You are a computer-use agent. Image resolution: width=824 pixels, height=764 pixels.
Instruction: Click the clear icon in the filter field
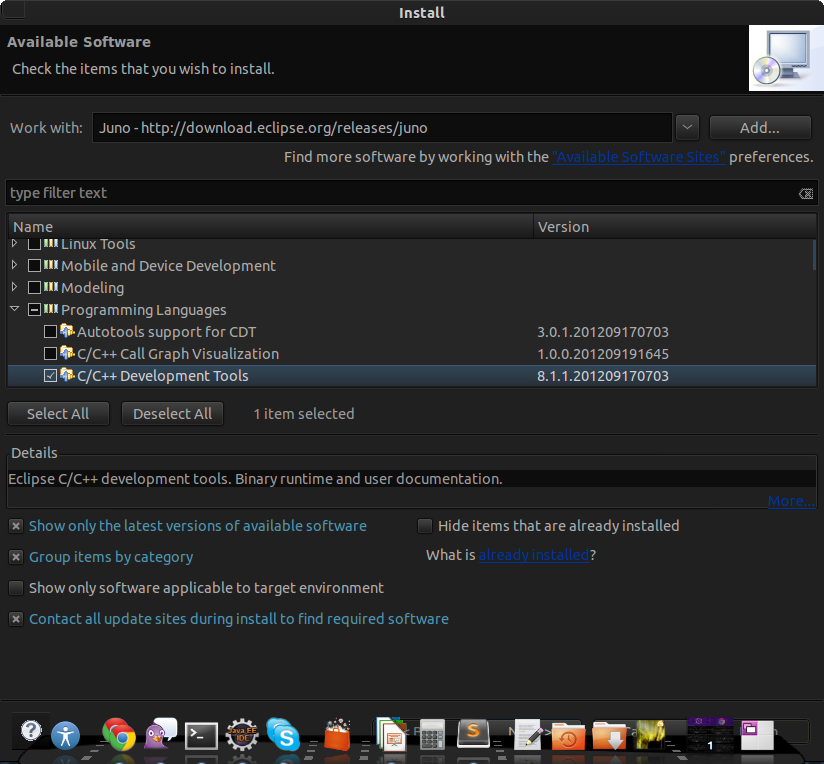(x=806, y=193)
